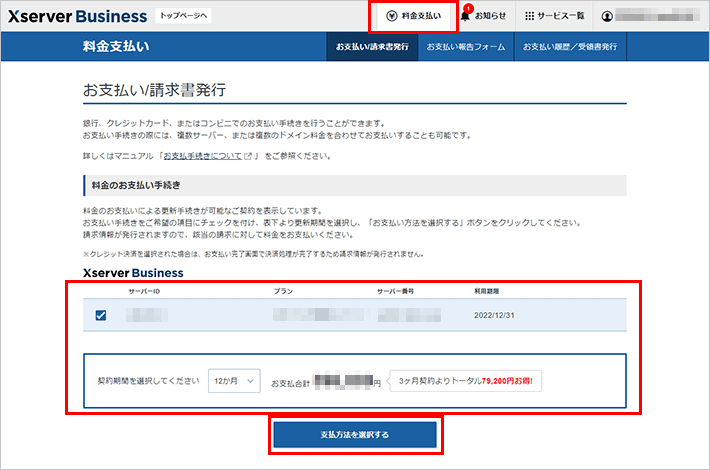Click the 利用期限 column header

tap(486, 291)
